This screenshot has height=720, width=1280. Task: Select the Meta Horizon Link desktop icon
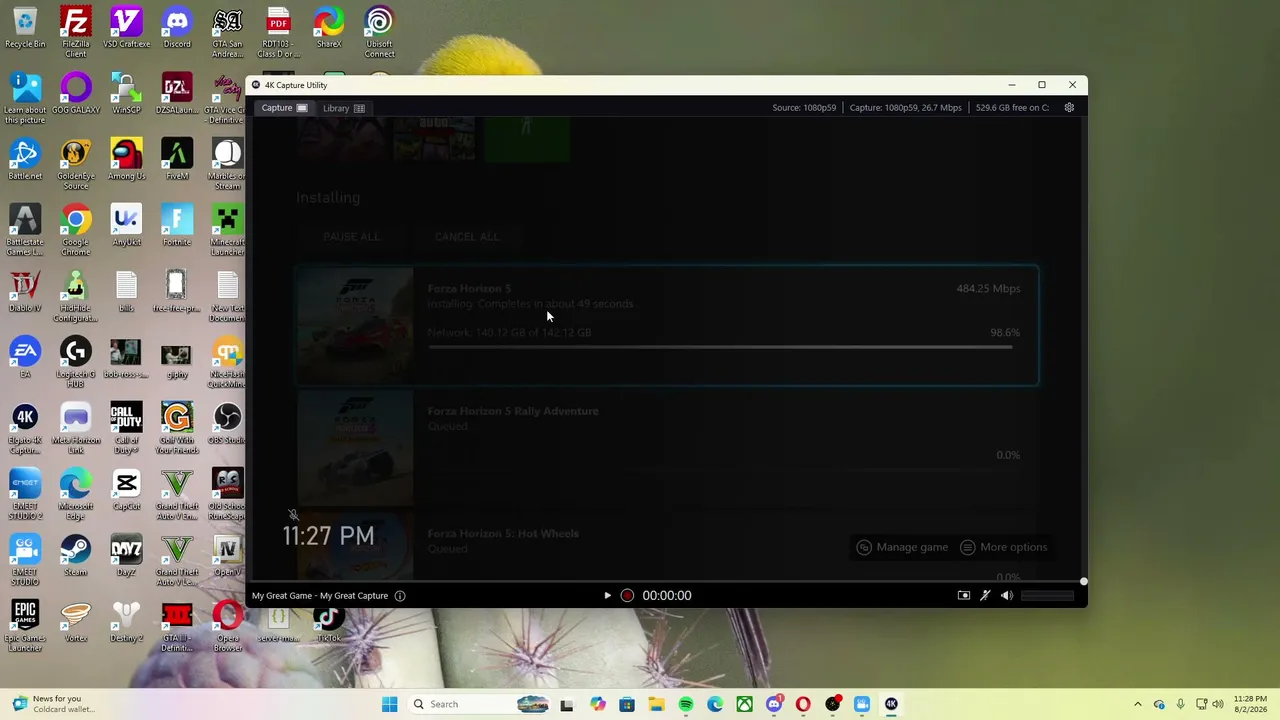click(x=76, y=428)
